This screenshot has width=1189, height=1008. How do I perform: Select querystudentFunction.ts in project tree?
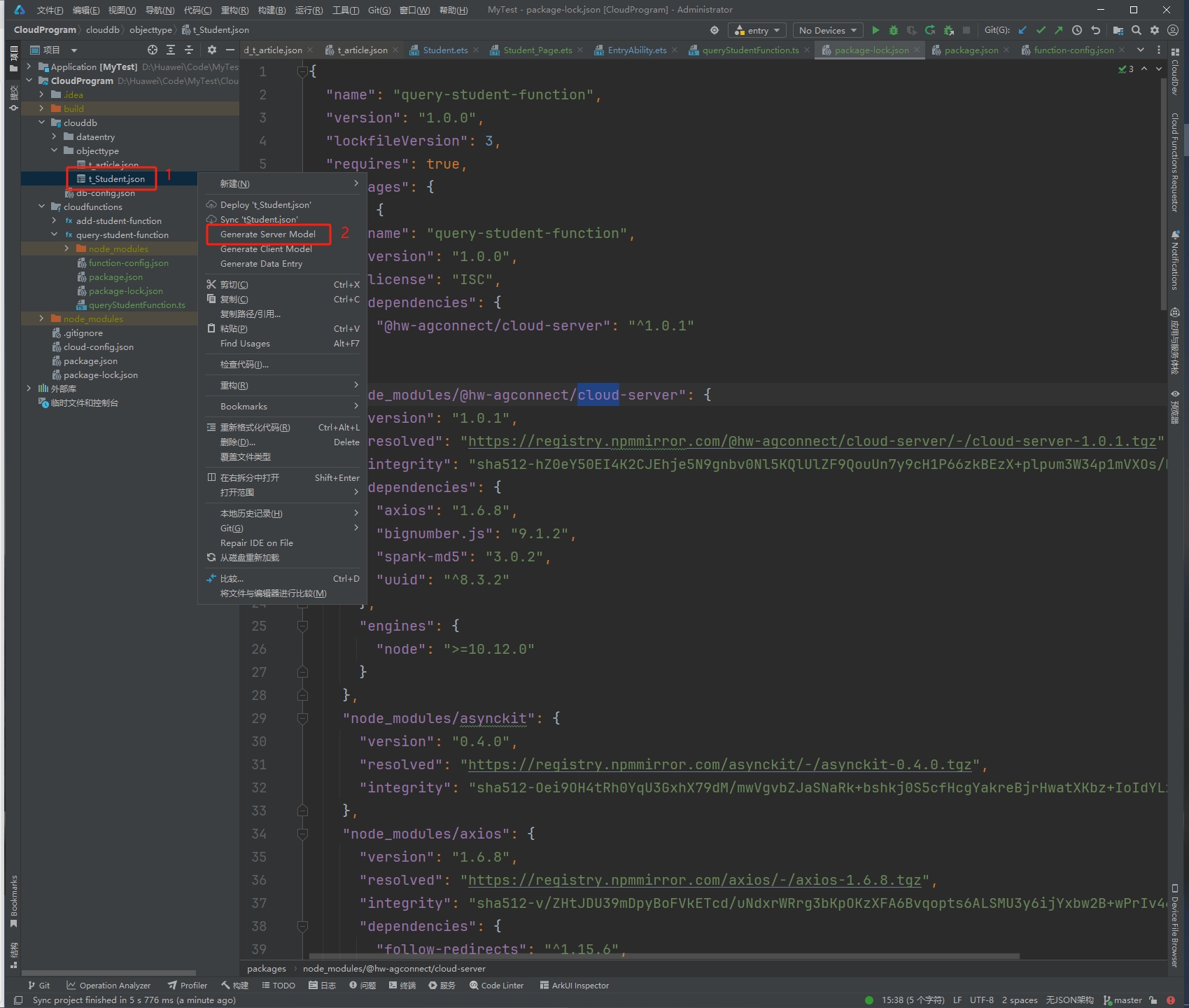[x=137, y=304]
